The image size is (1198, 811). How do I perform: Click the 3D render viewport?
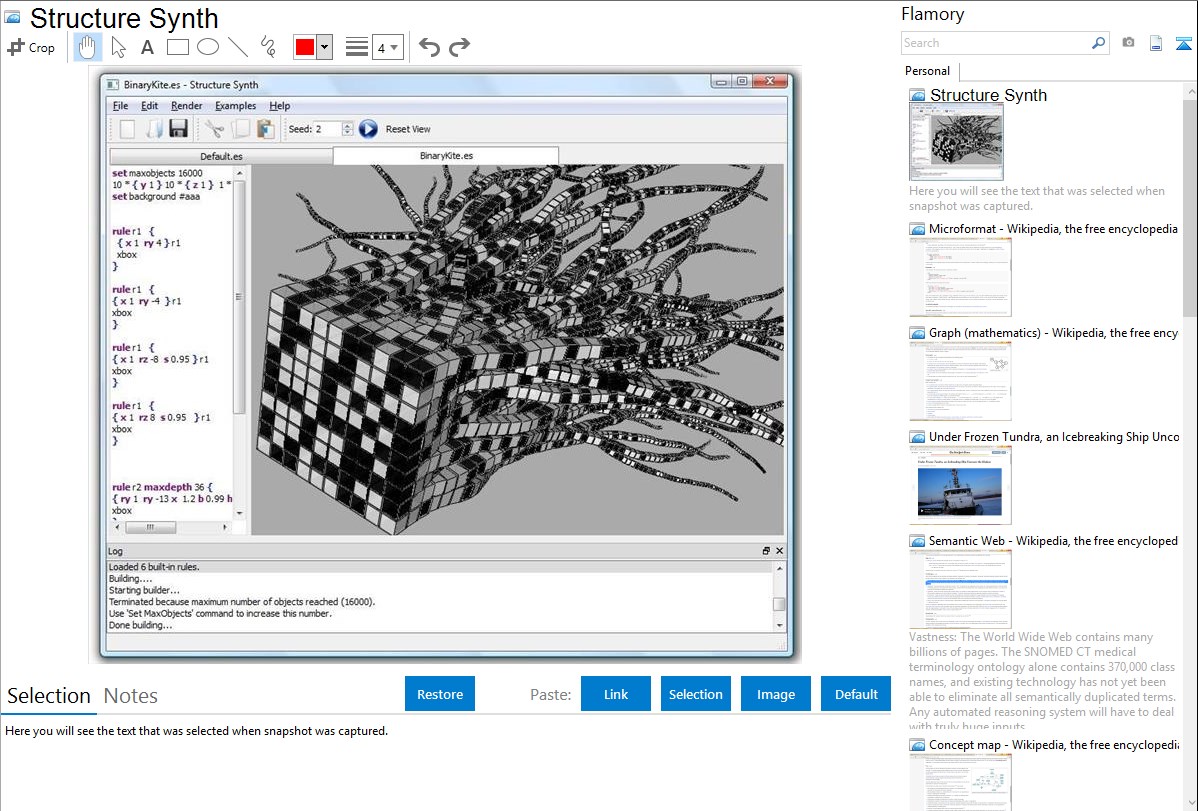coord(517,349)
